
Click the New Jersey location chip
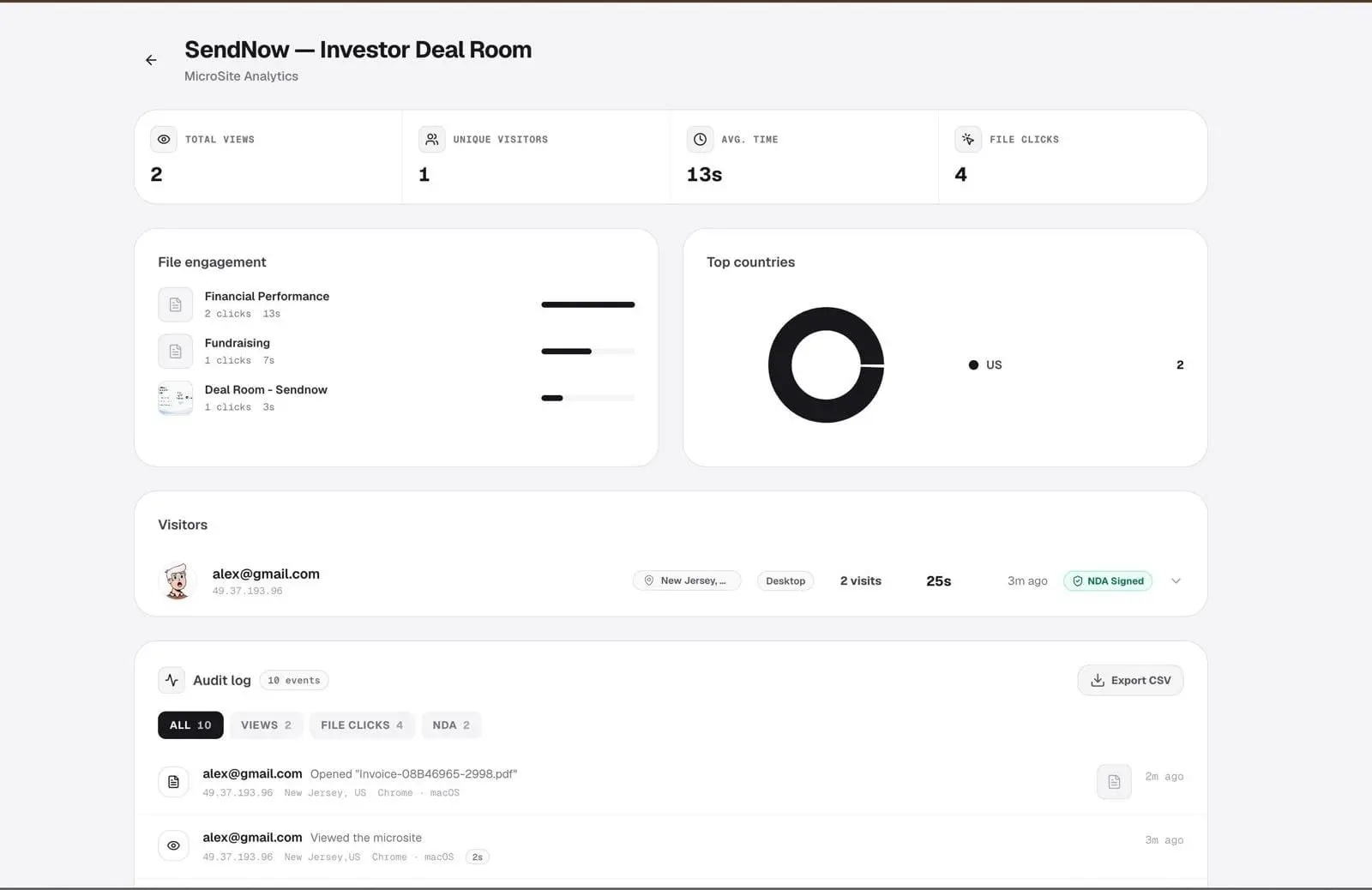tap(687, 580)
